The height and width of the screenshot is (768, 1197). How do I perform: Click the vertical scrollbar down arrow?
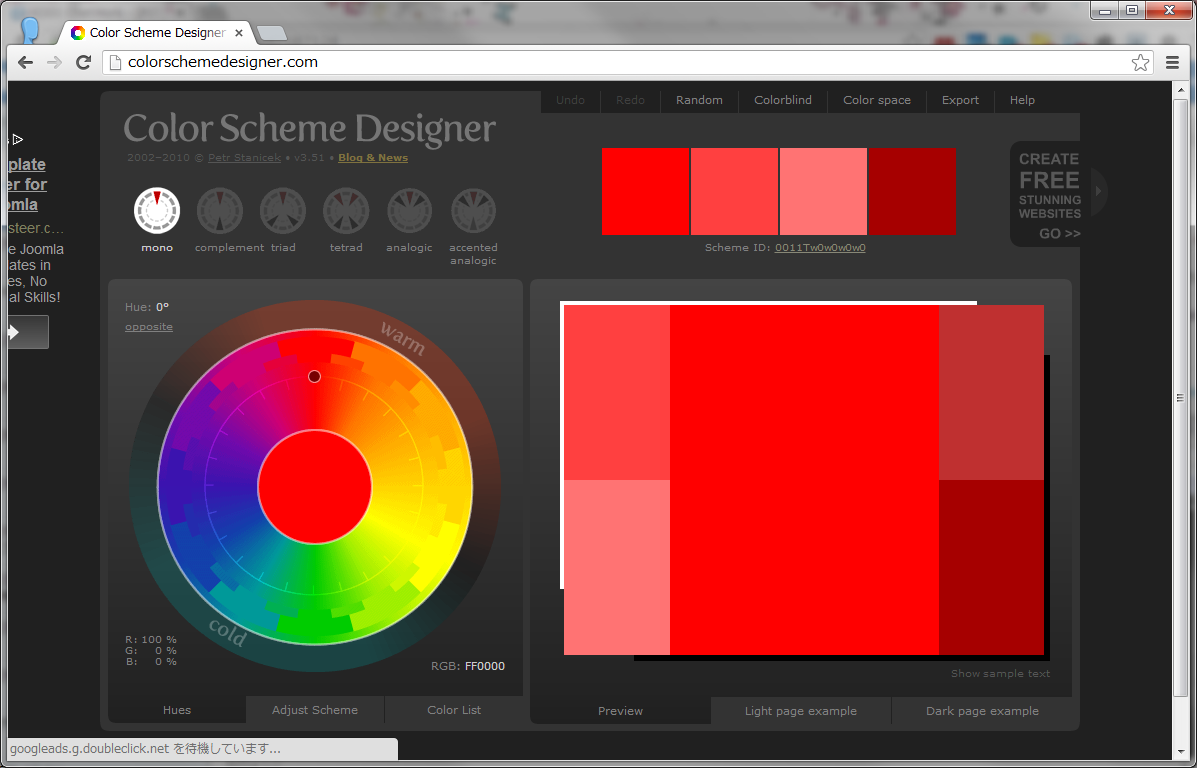pyautogui.click(x=1179, y=753)
